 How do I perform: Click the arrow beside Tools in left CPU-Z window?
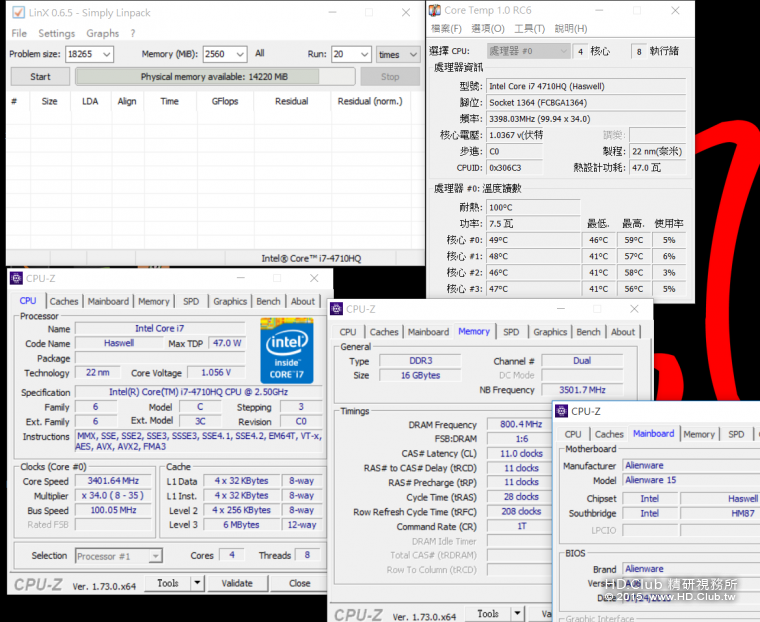click(197, 583)
